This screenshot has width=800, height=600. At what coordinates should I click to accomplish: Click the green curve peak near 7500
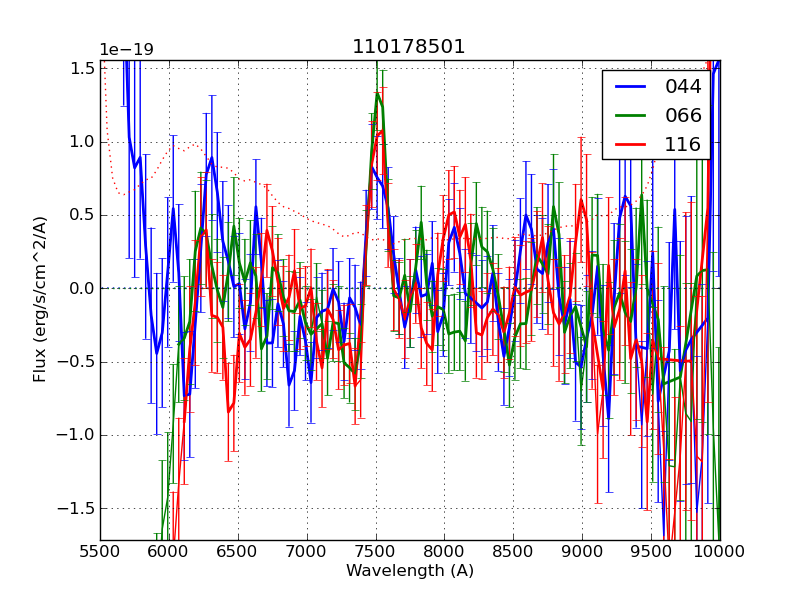pyautogui.click(x=378, y=94)
